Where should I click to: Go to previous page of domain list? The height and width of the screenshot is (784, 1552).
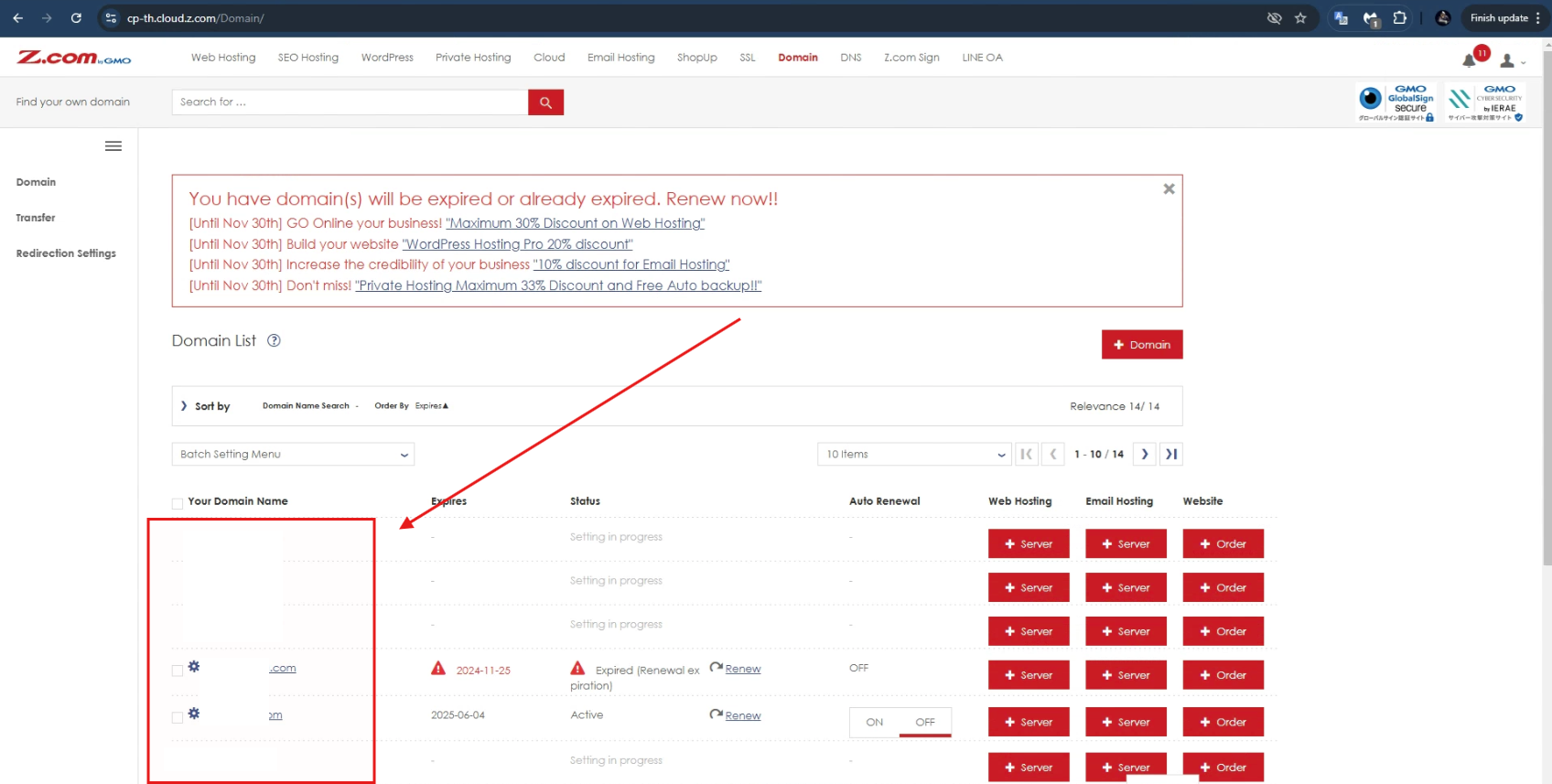click(x=1053, y=454)
